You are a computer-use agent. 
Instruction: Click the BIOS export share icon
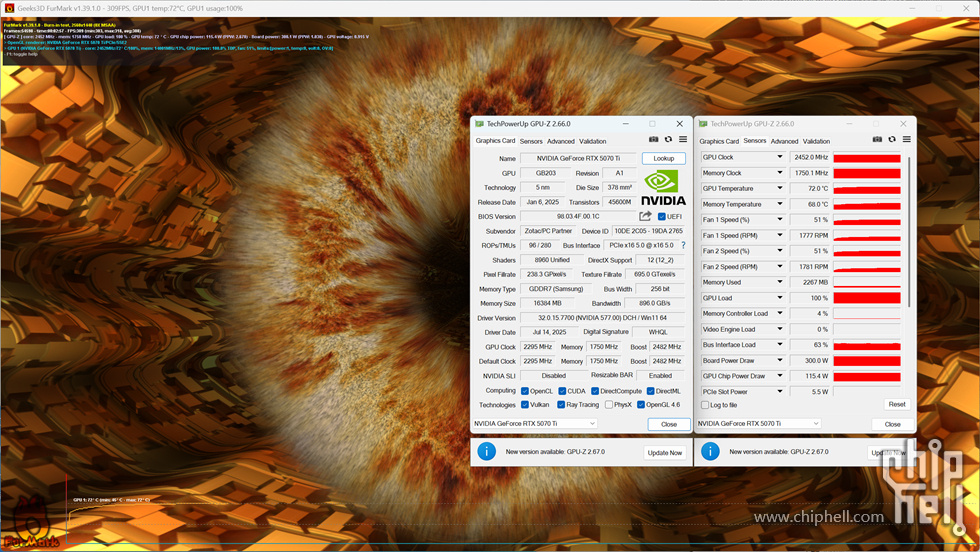point(645,216)
